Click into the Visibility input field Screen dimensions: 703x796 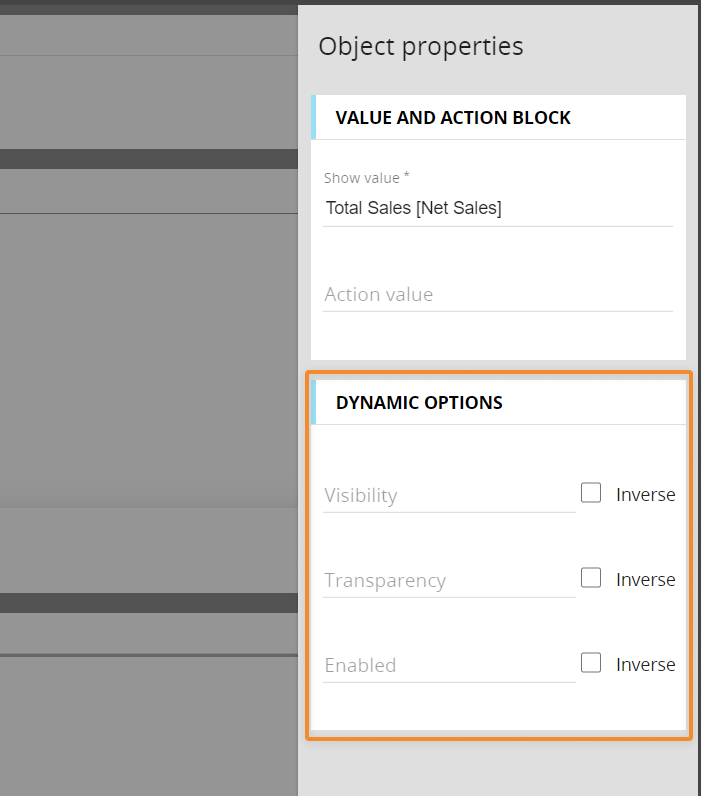point(449,495)
